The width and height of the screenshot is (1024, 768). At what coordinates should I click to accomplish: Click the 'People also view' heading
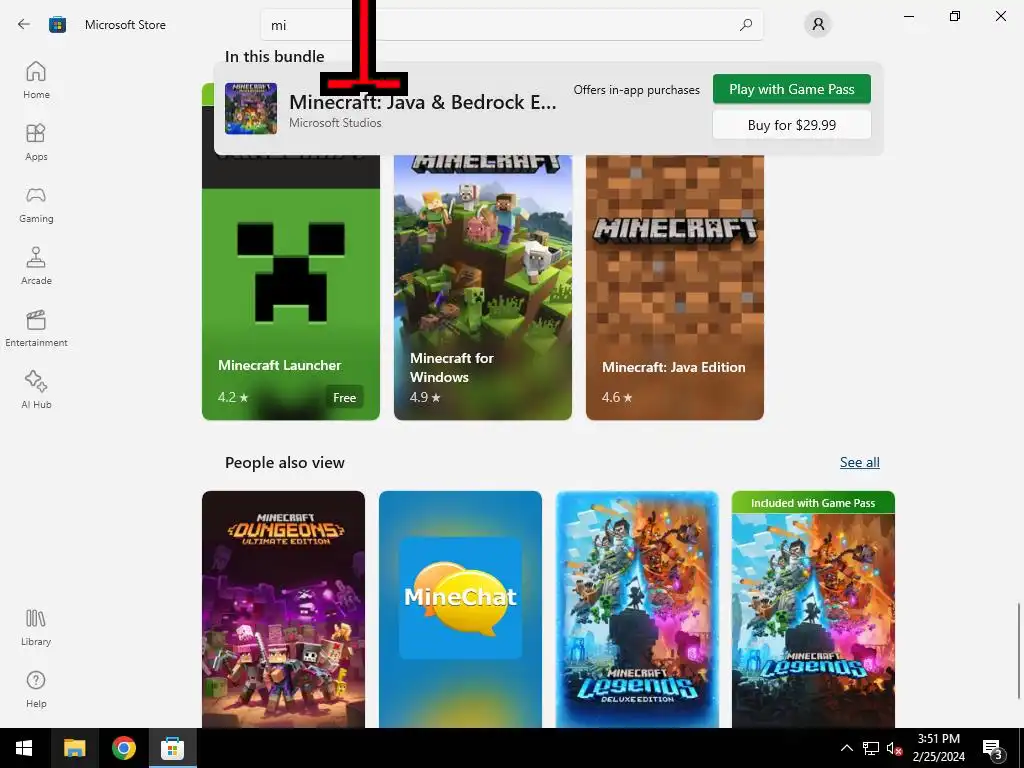285,462
